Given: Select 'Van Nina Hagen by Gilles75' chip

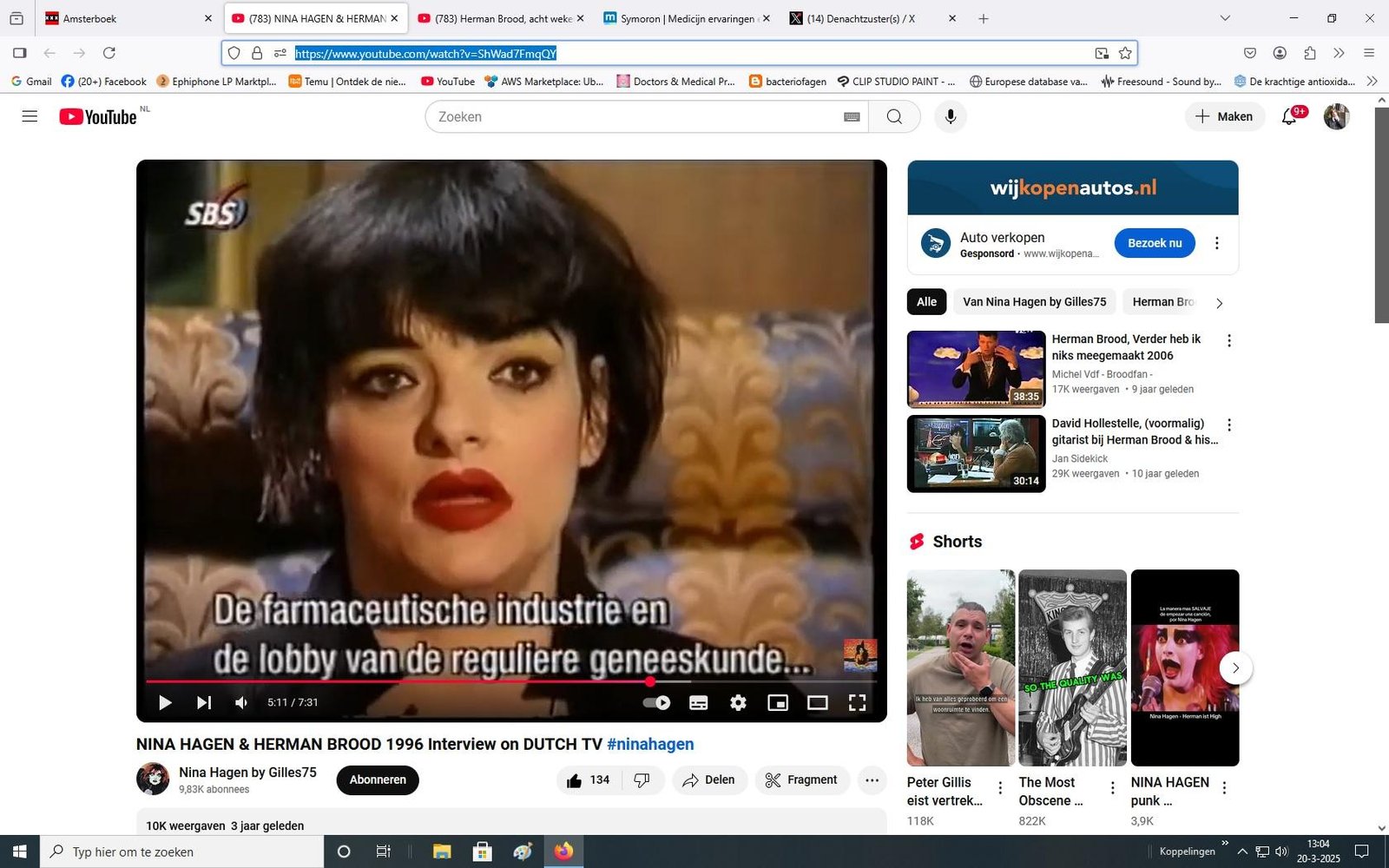Looking at the screenshot, I should pyautogui.click(x=1034, y=302).
